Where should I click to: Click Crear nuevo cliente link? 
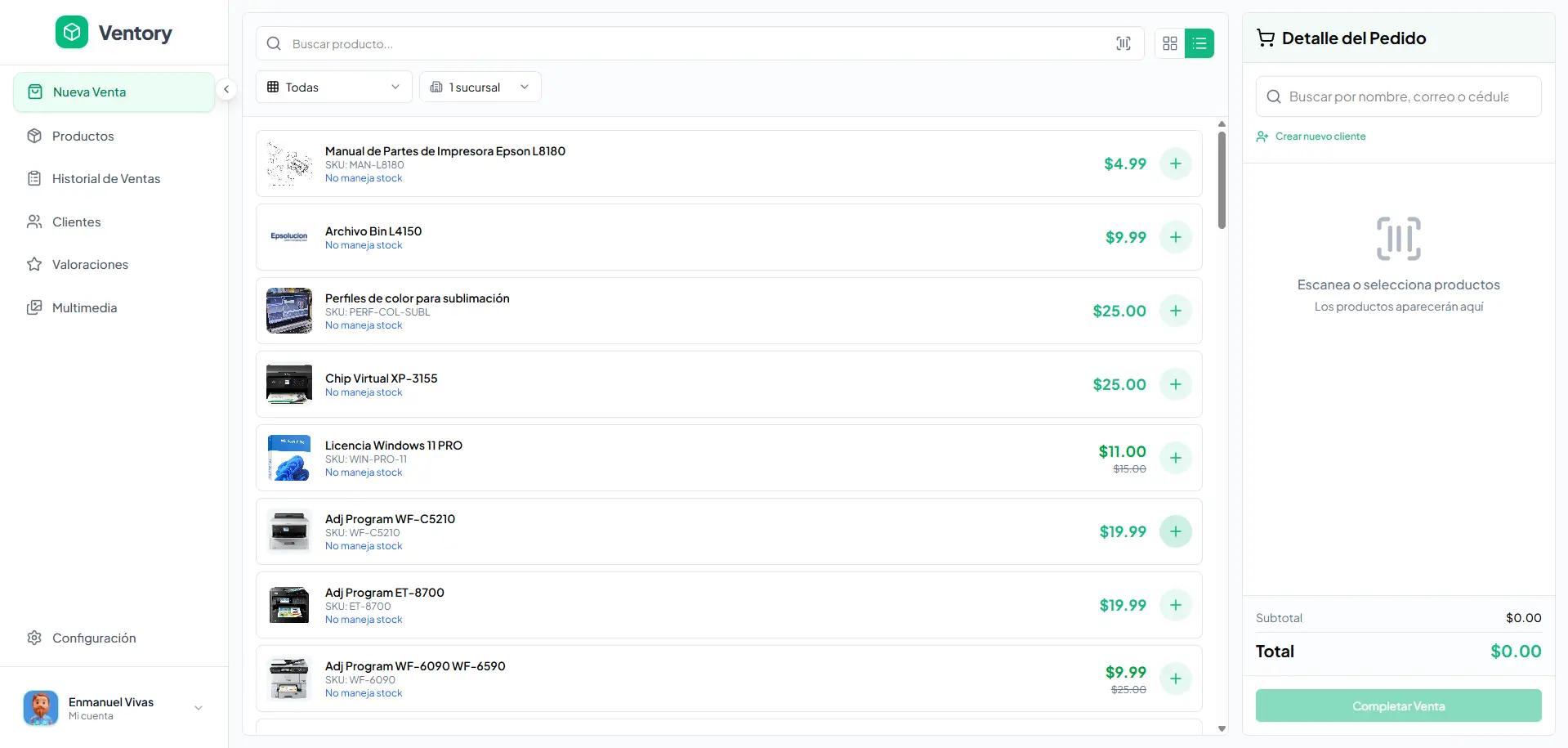(1320, 137)
